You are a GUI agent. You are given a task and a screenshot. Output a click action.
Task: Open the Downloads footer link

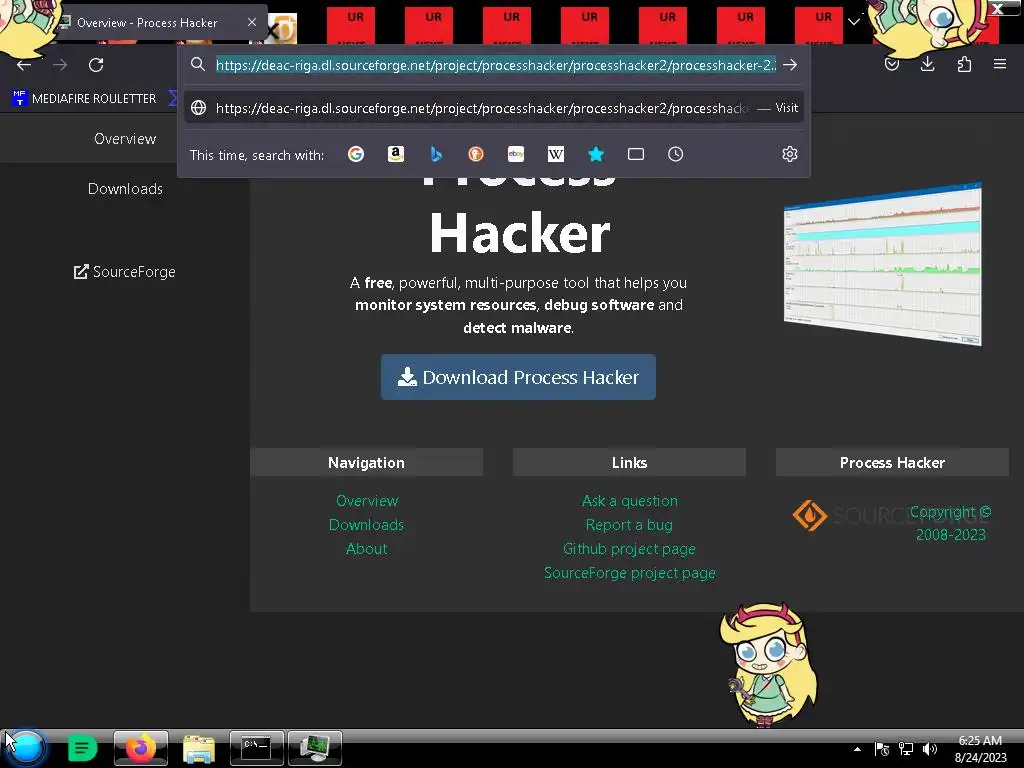[366, 525]
